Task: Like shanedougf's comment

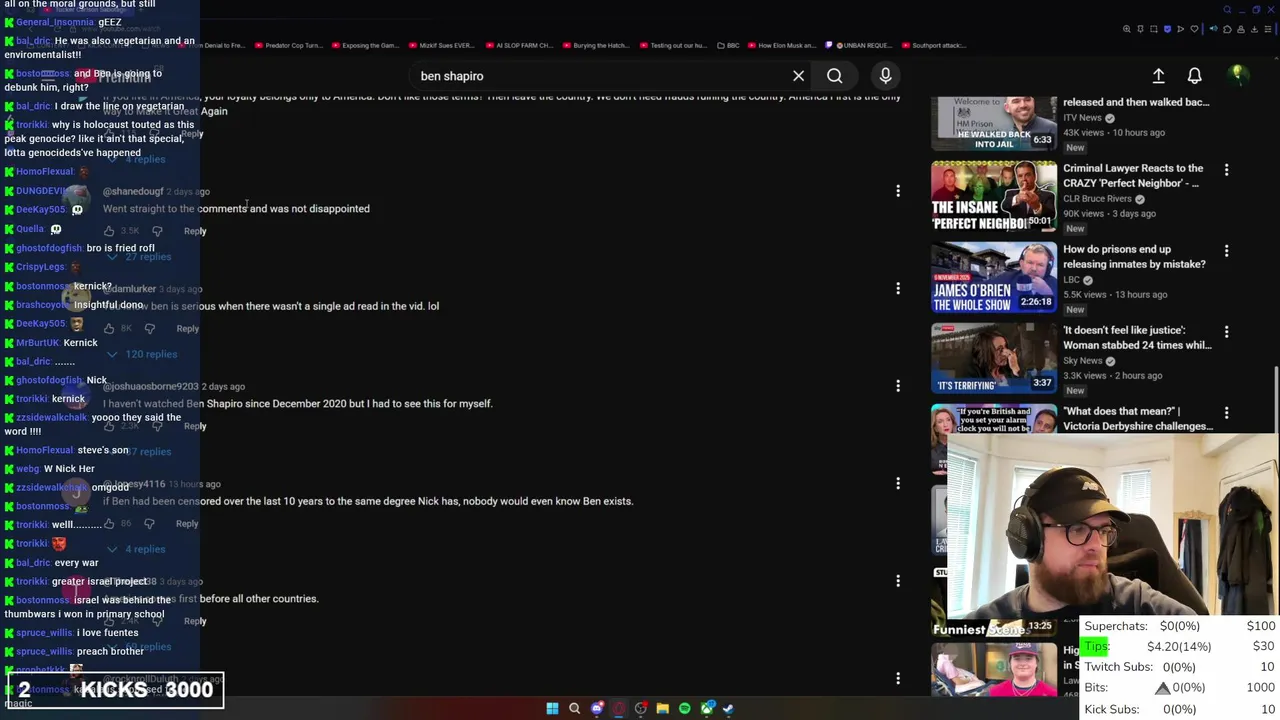Action: 109,231
